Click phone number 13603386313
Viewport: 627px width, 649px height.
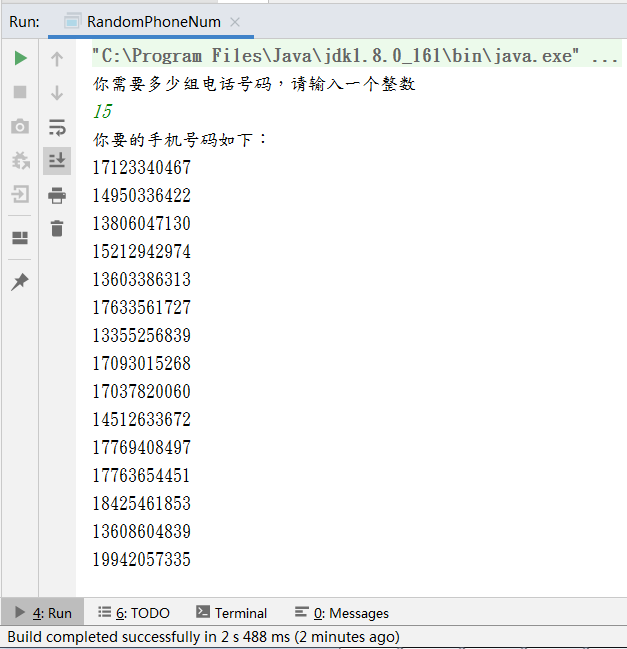tap(142, 279)
